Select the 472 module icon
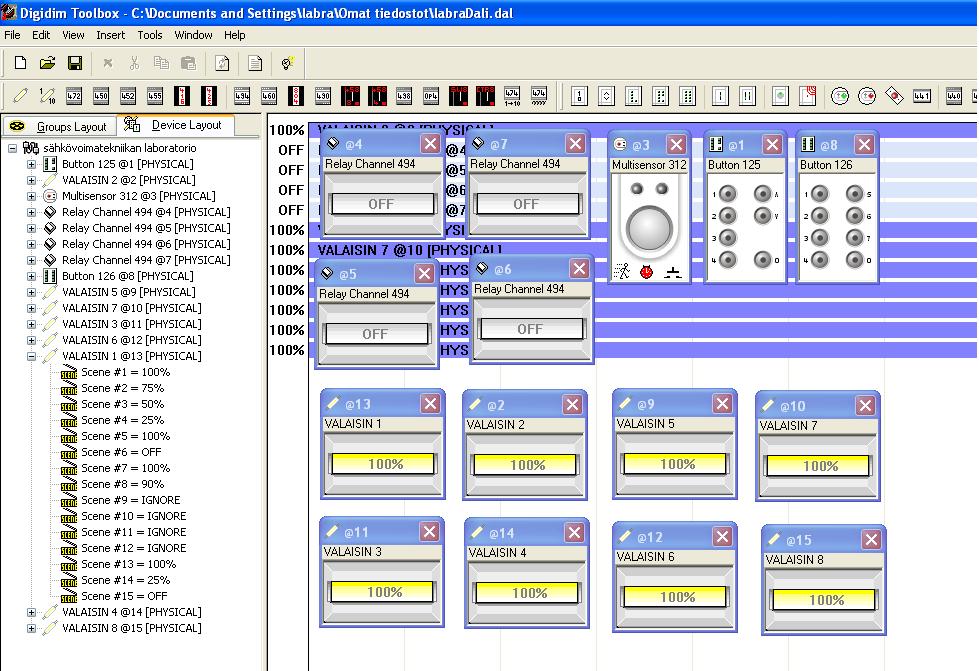979x671 pixels. point(74,96)
